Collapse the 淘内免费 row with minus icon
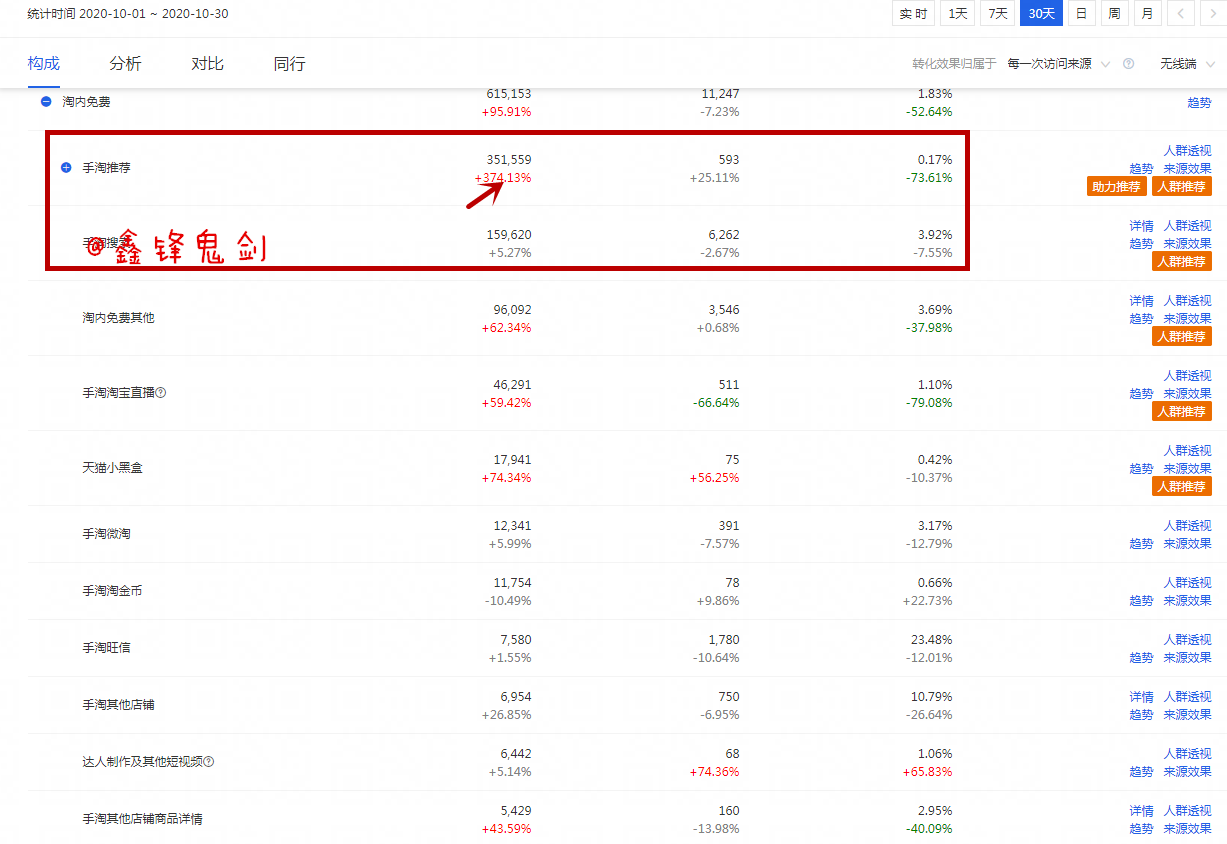Image resolution: width=1227 pixels, height=844 pixels. click(x=46, y=102)
